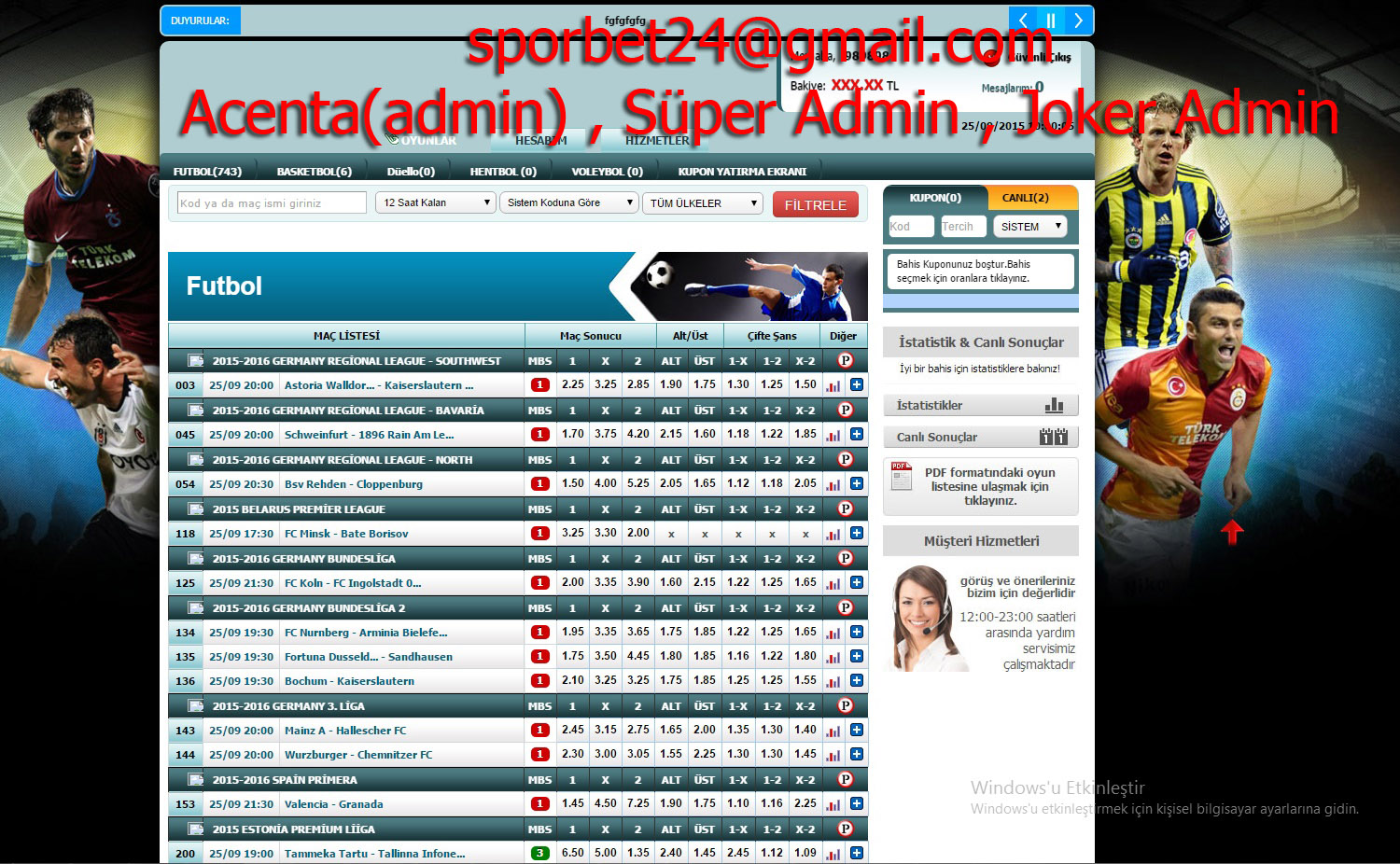Click league icon beside 2015 Belarus Premier League
Image resolution: width=1400 pixels, height=864 pixels.
195,509
